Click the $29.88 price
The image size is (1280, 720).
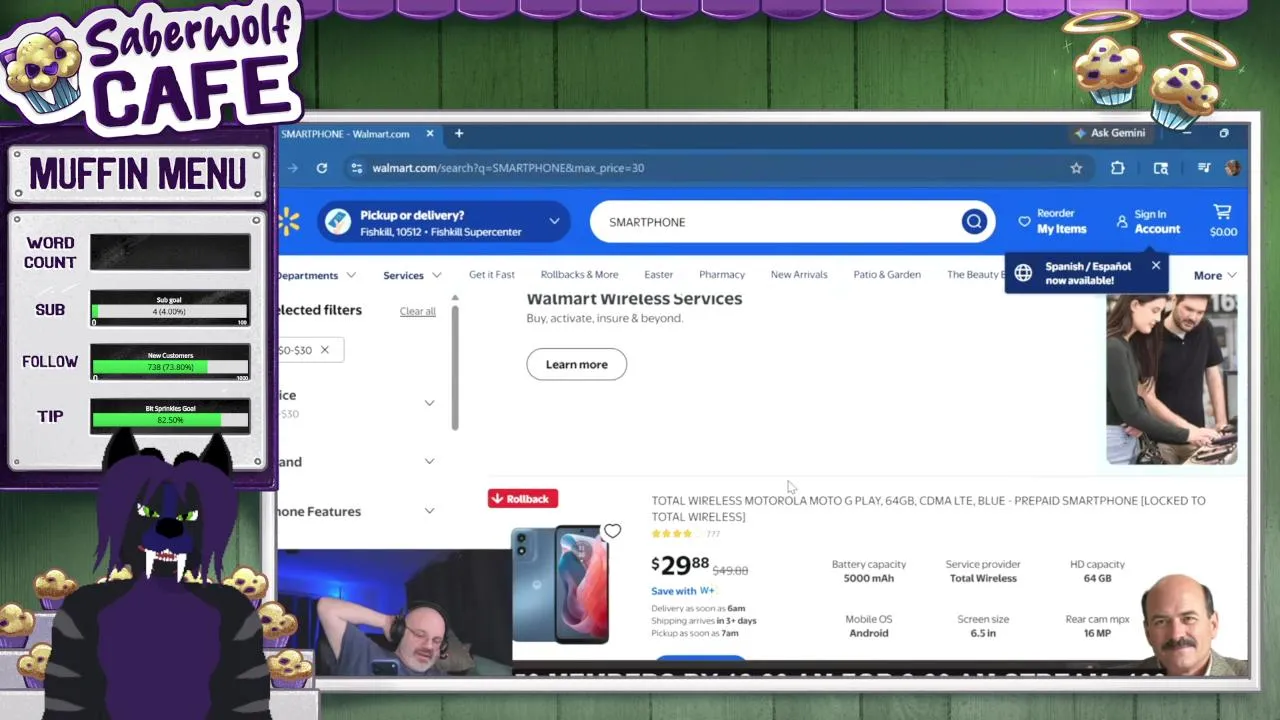[680, 565]
